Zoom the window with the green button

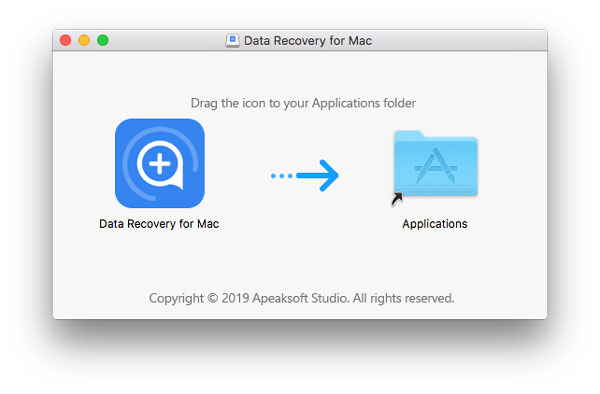click(103, 40)
